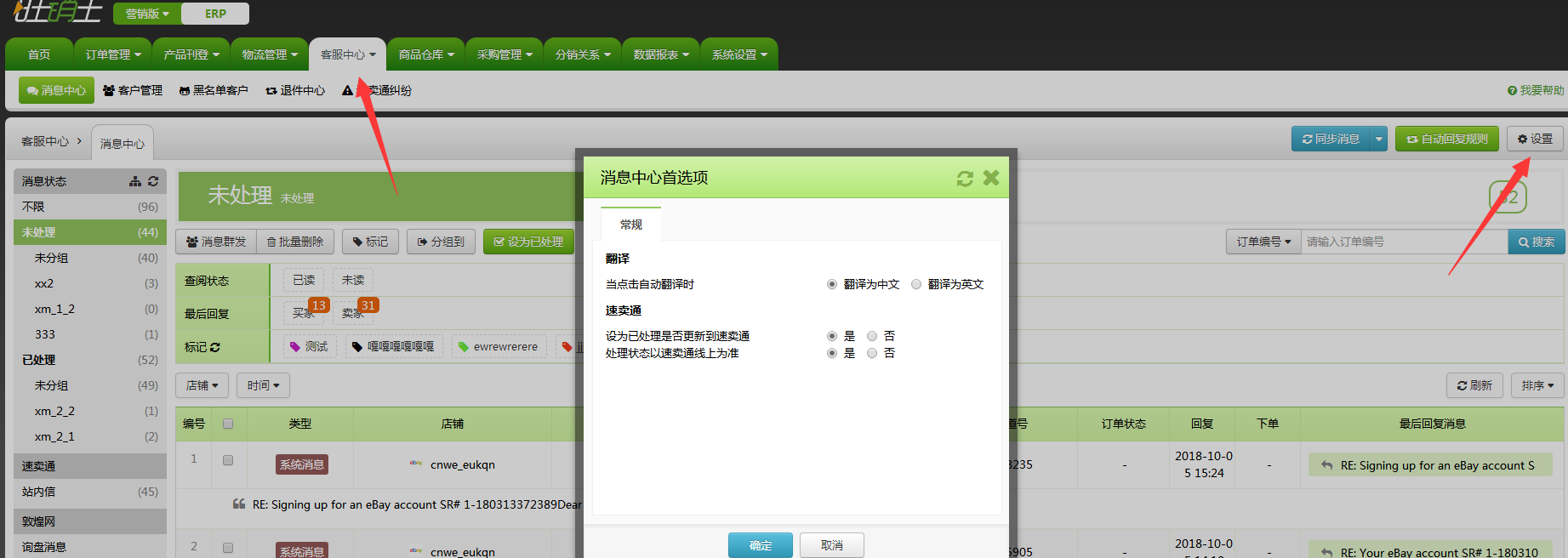Image resolution: width=1568 pixels, height=558 pixels.
Task: Open the 采购管理 menu
Action: click(x=505, y=54)
